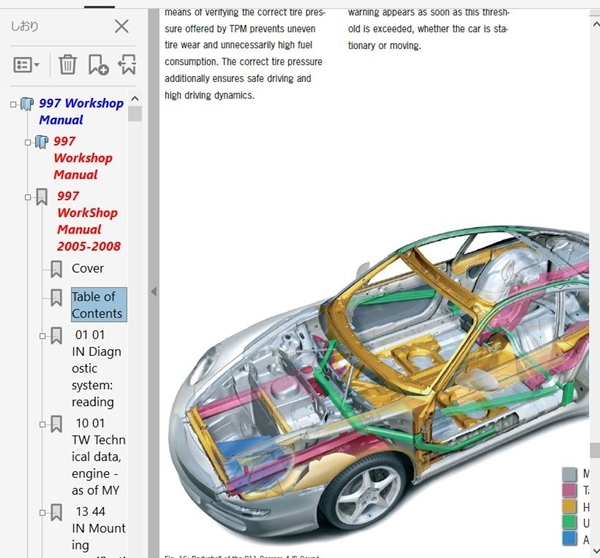Click the bookmark icon beside Table of Contents
The width and height of the screenshot is (600, 558).
56,297
